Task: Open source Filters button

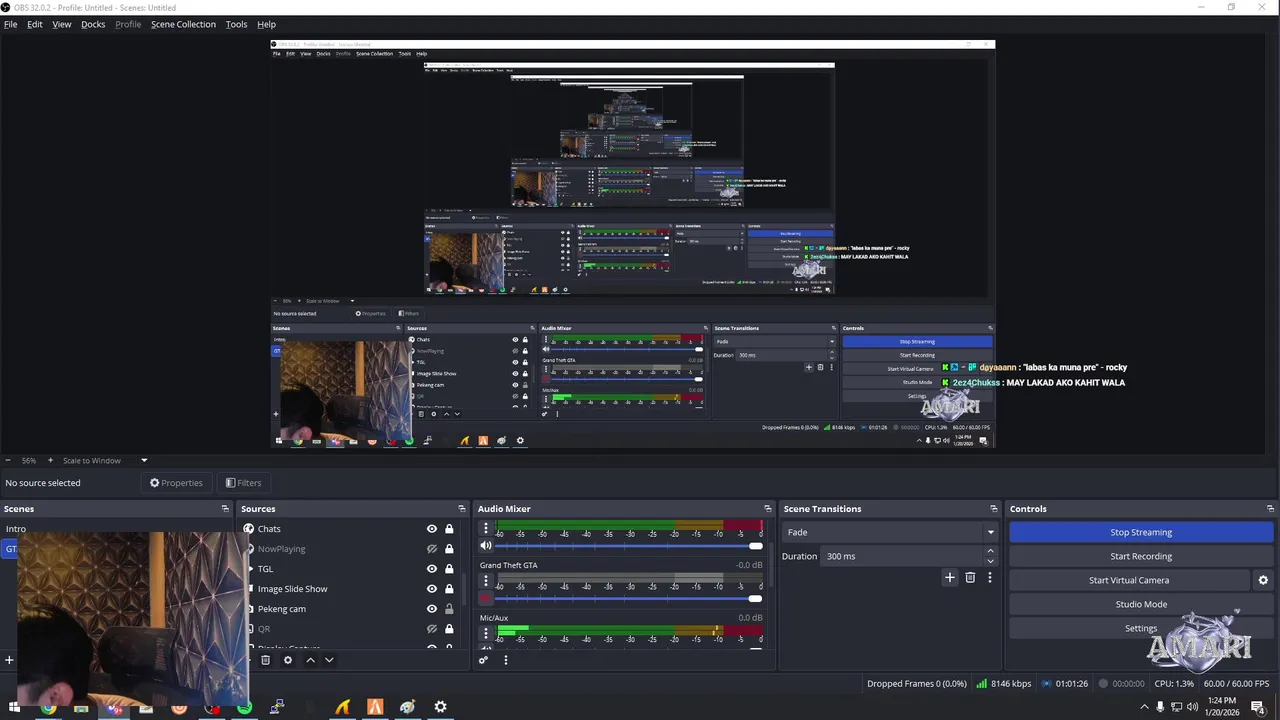Action: [243, 483]
